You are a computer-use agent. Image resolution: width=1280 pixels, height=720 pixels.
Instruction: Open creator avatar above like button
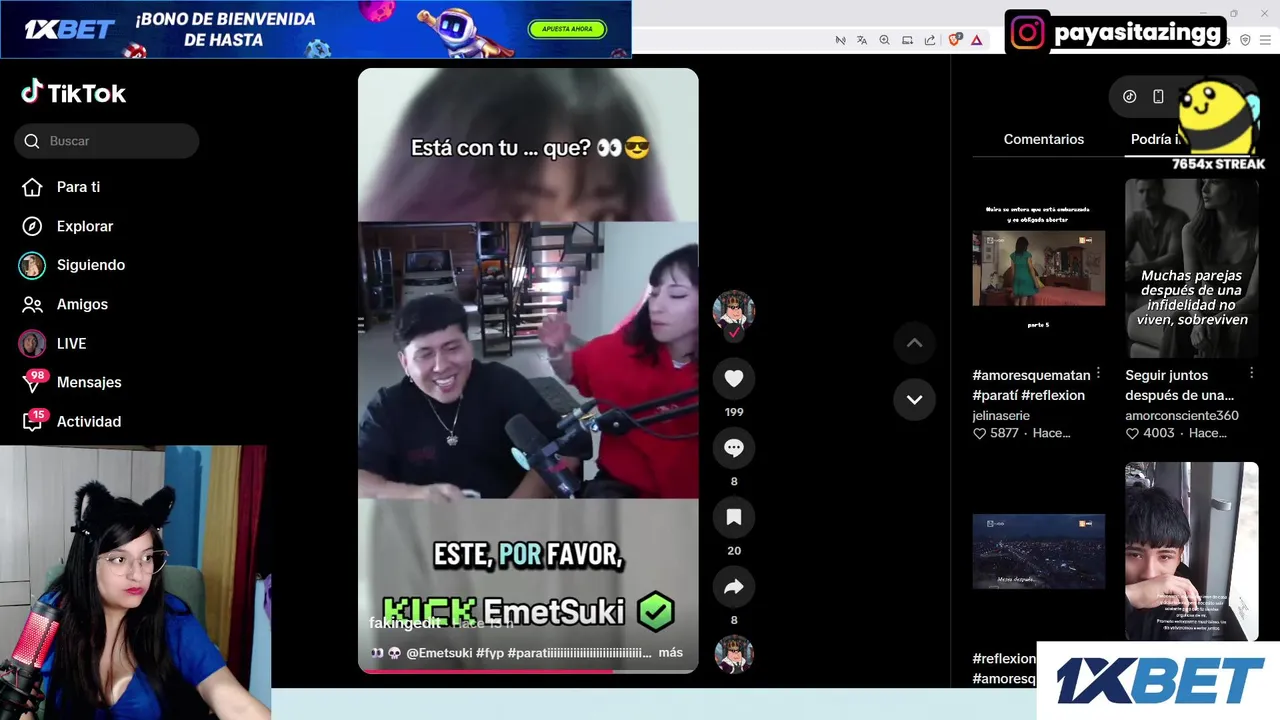pos(733,312)
